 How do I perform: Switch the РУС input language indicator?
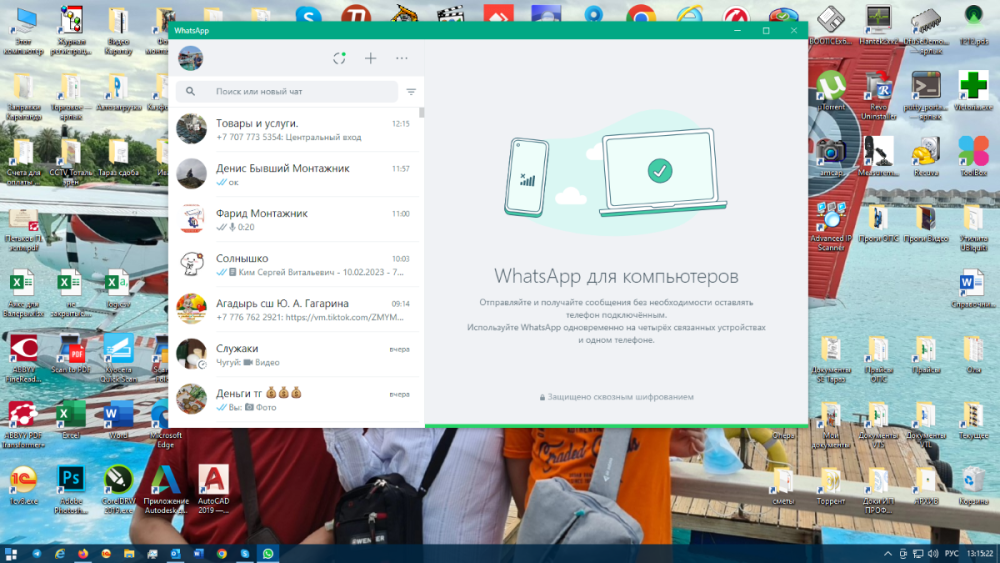952,553
